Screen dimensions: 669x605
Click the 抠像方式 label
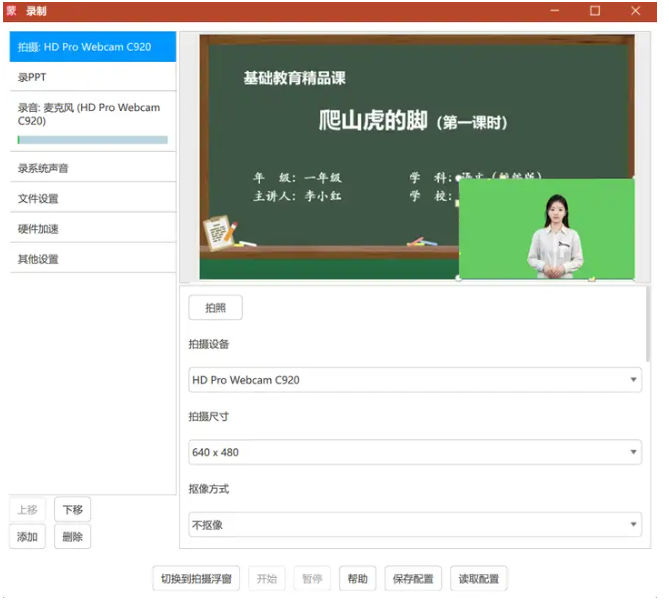[x=209, y=489]
